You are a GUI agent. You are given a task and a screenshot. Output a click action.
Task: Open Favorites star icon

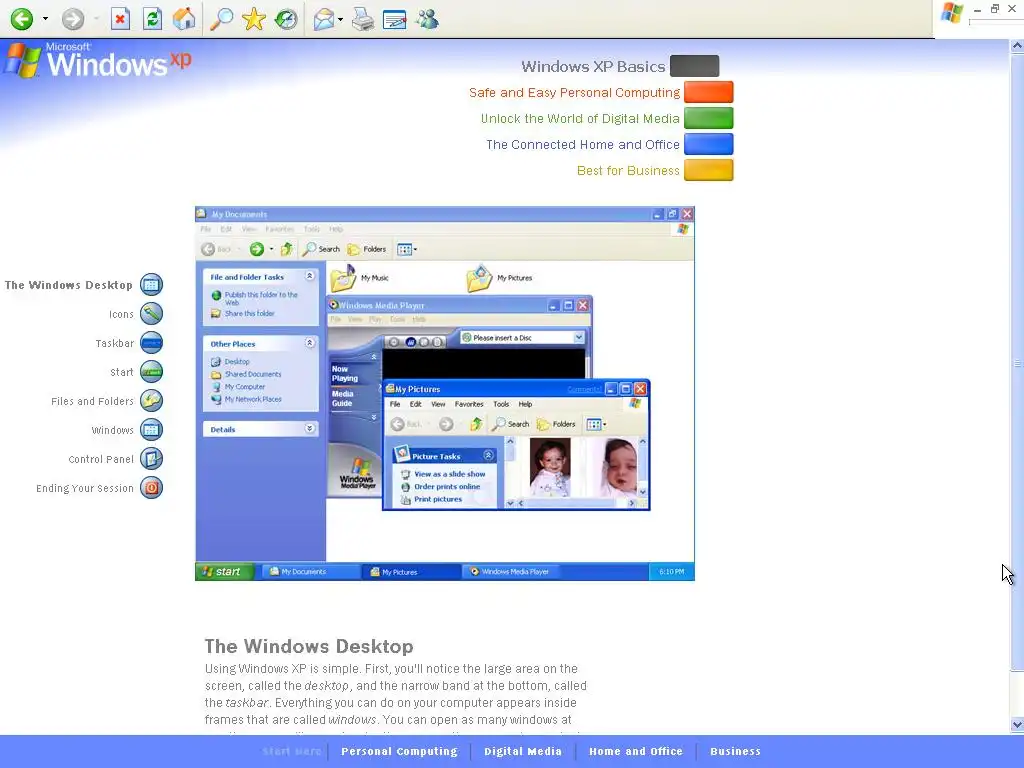[253, 19]
